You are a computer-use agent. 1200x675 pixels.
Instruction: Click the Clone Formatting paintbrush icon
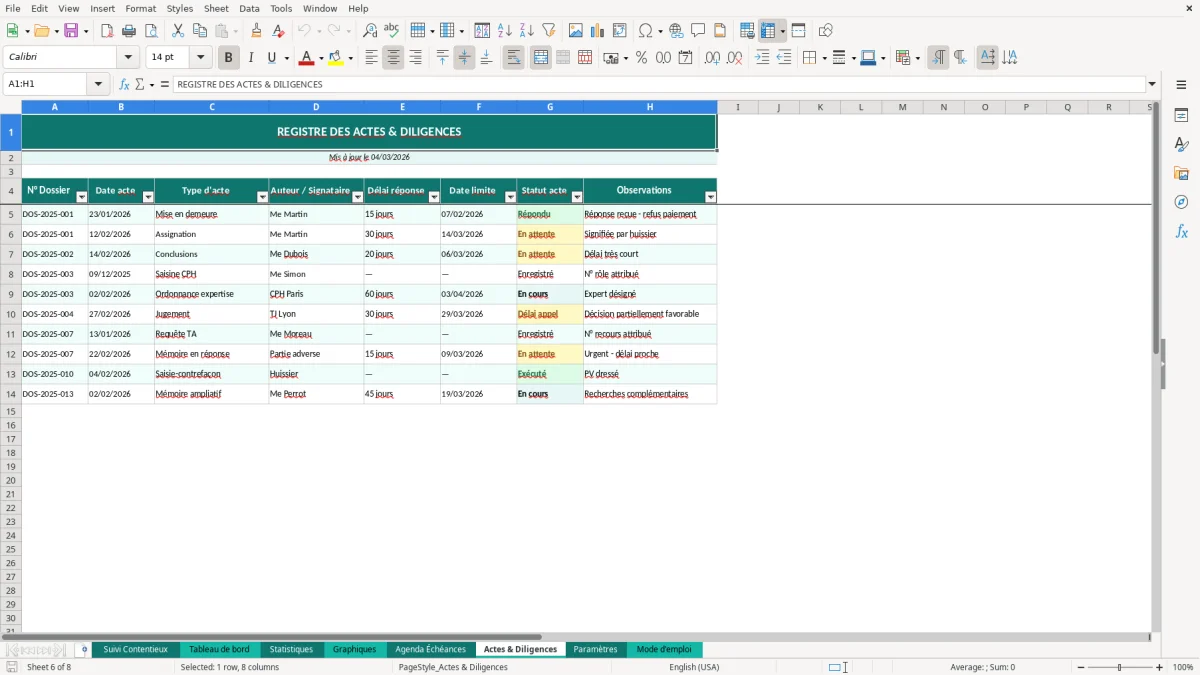[x=257, y=31]
